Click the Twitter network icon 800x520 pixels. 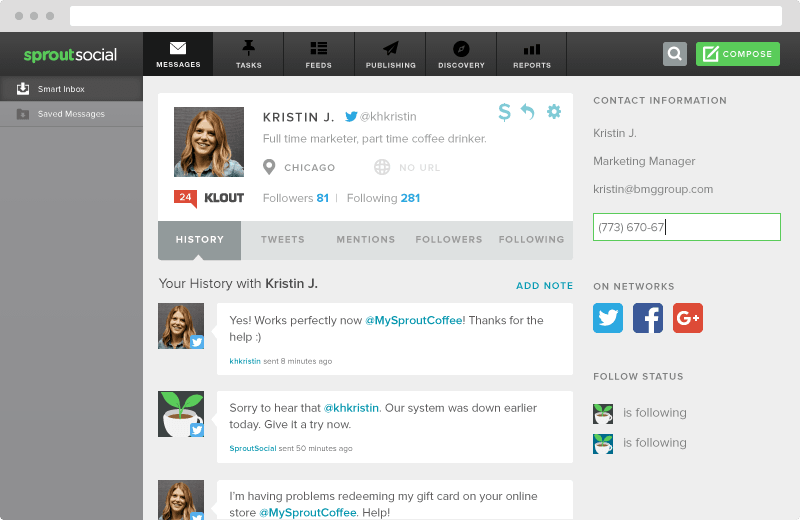coord(608,318)
